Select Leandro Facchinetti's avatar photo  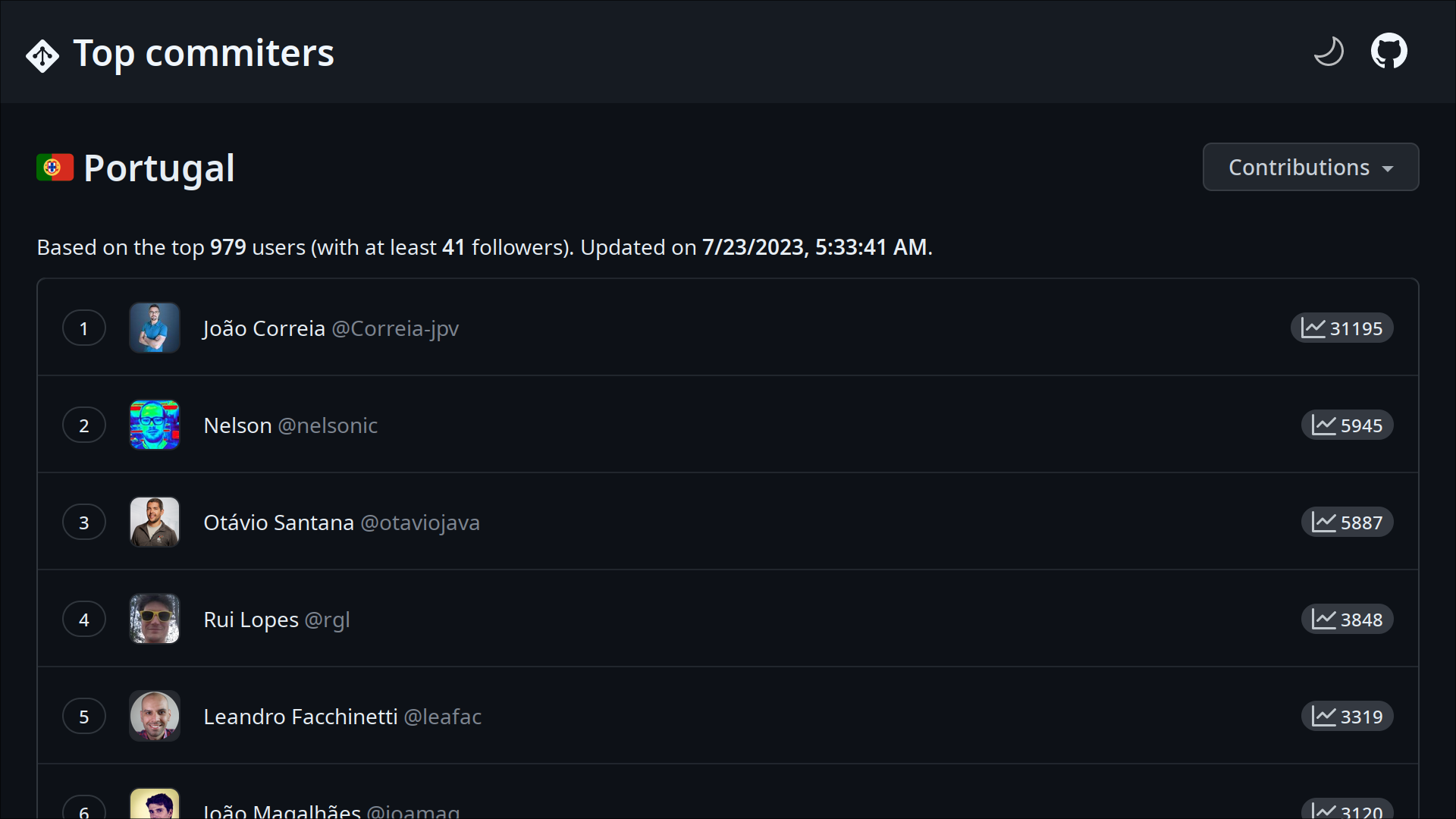coord(155,716)
